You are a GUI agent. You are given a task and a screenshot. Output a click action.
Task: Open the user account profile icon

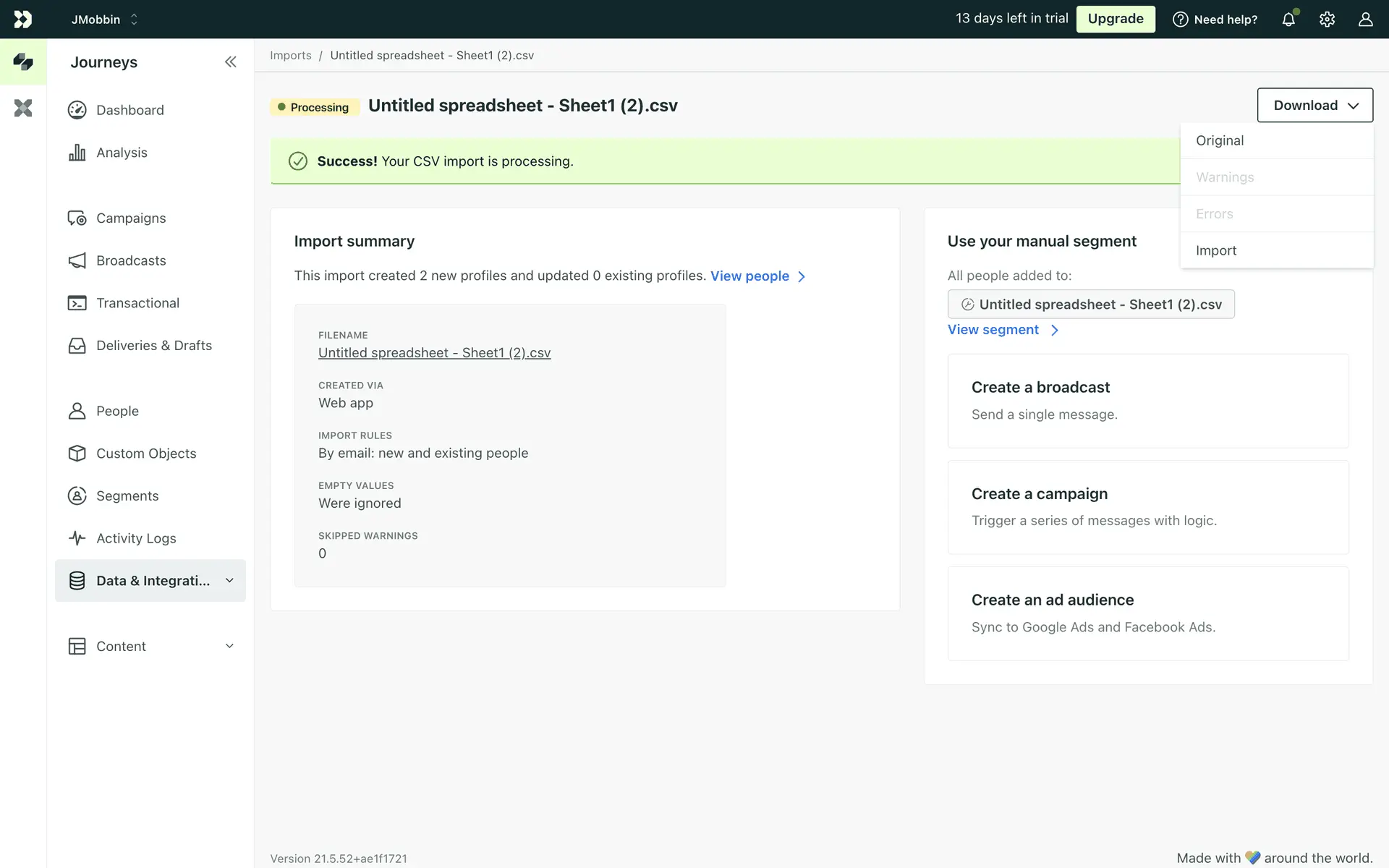tap(1365, 20)
